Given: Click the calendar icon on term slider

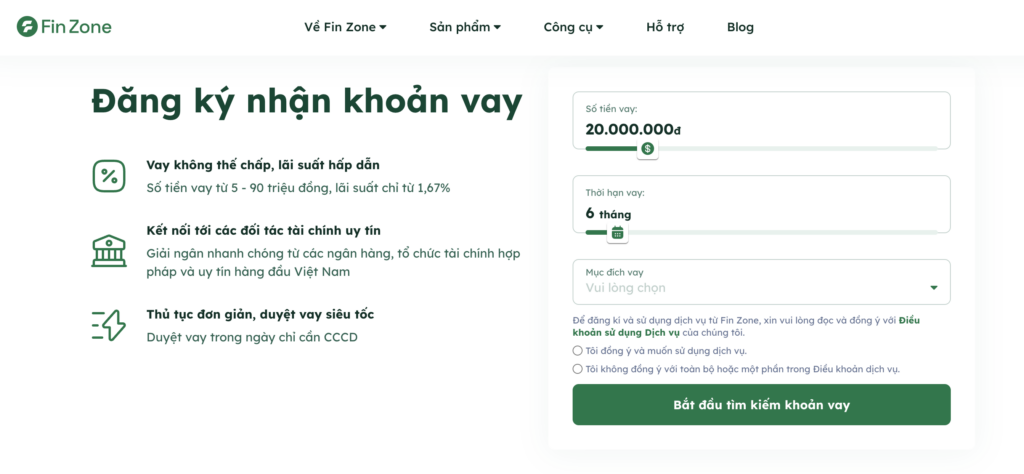Looking at the screenshot, I should 618,233.
